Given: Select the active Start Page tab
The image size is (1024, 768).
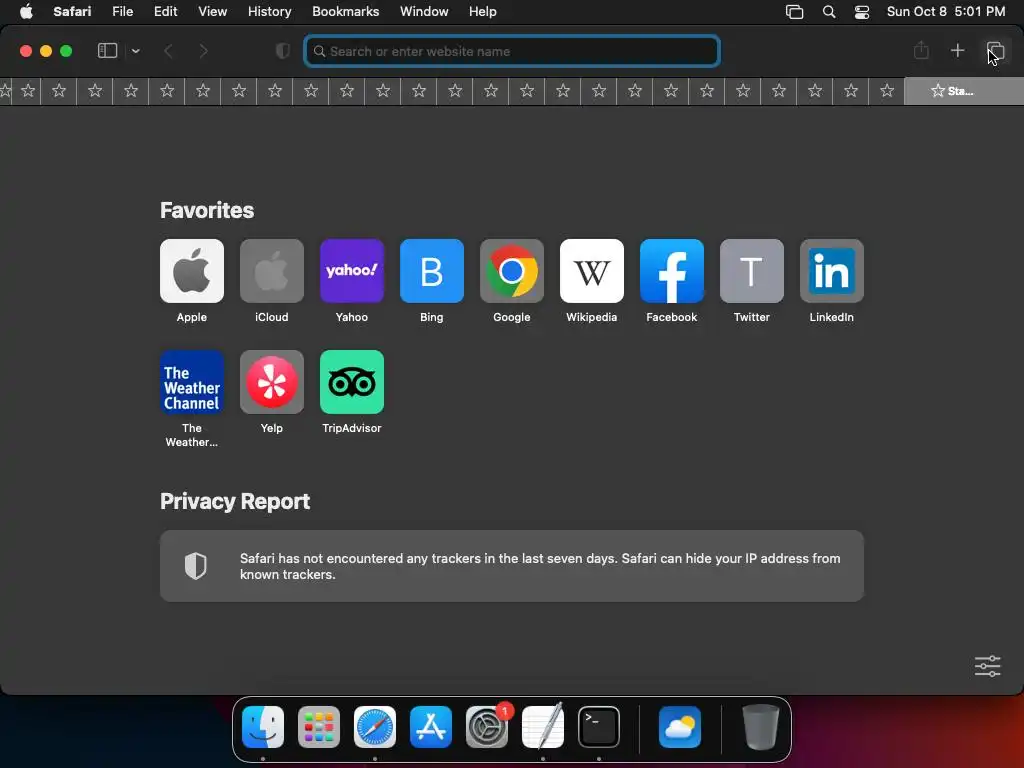Looking at the screenshot, I should tap(963, 91).
